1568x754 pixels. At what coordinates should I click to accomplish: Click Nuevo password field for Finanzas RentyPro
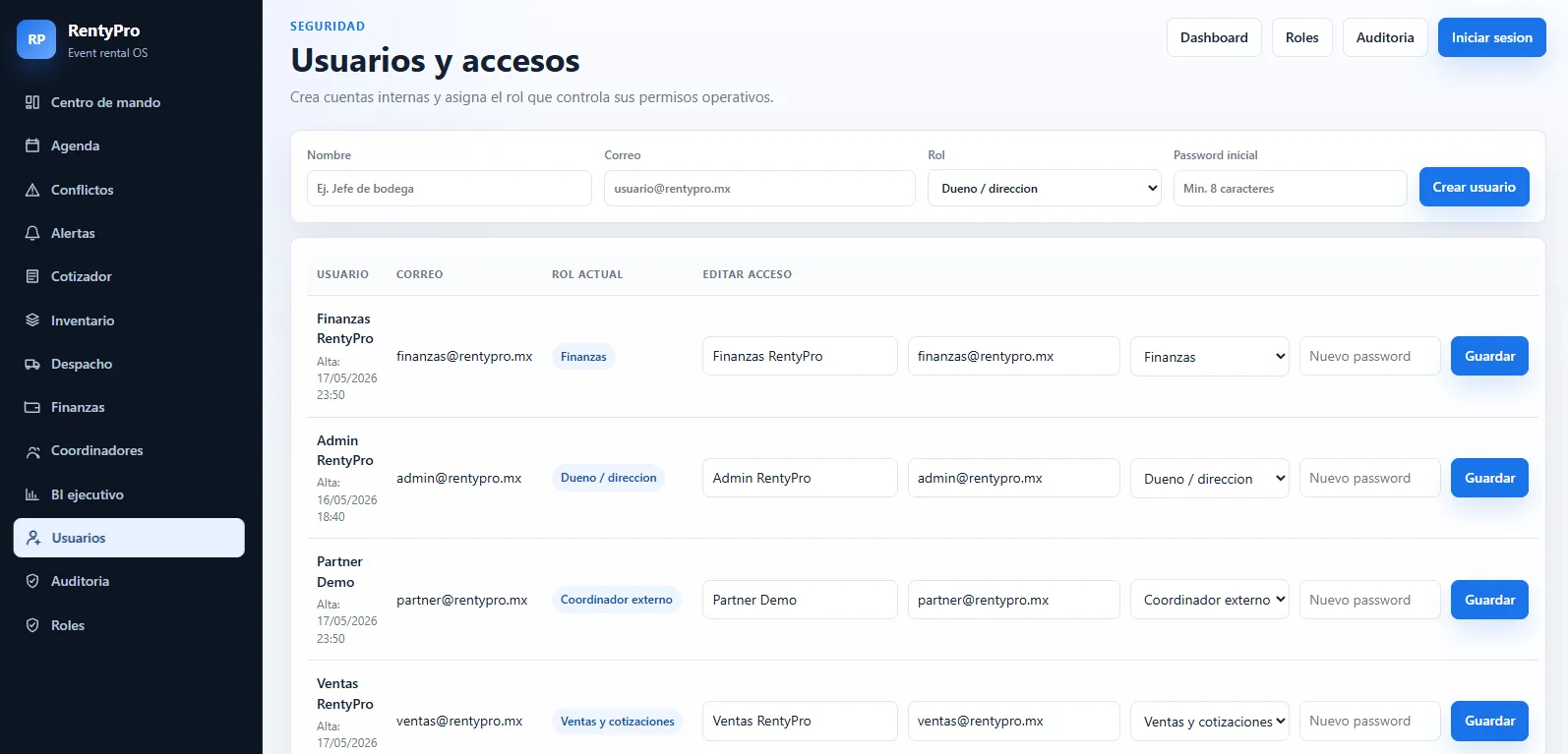(x=1369, y=356)
